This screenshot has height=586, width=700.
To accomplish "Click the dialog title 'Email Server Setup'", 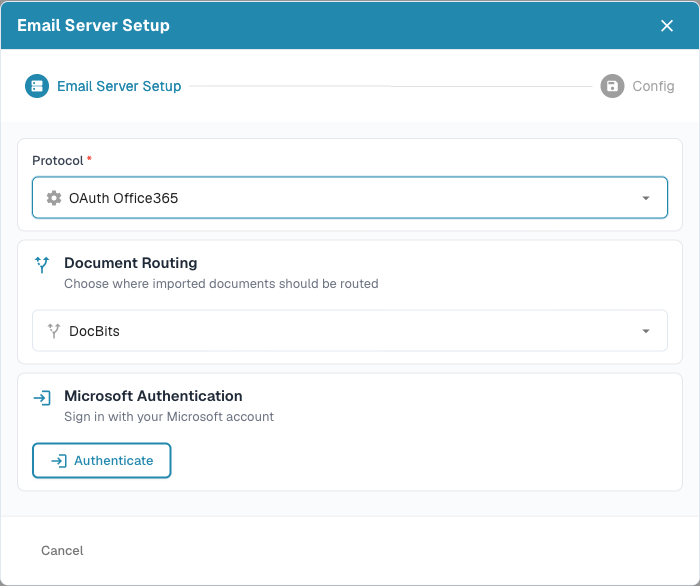I will [93, 25].
